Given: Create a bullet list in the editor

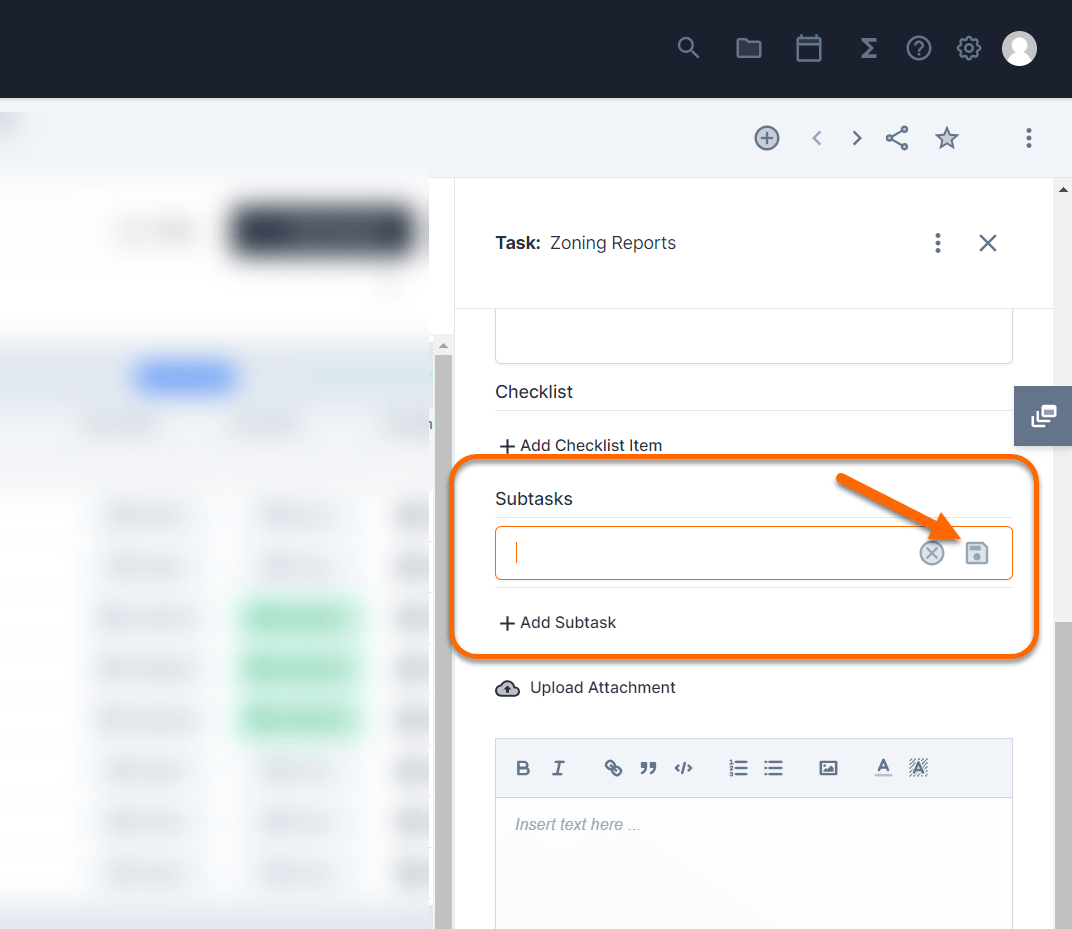Looking at the screenshot, I should click(x=773, y=768).
